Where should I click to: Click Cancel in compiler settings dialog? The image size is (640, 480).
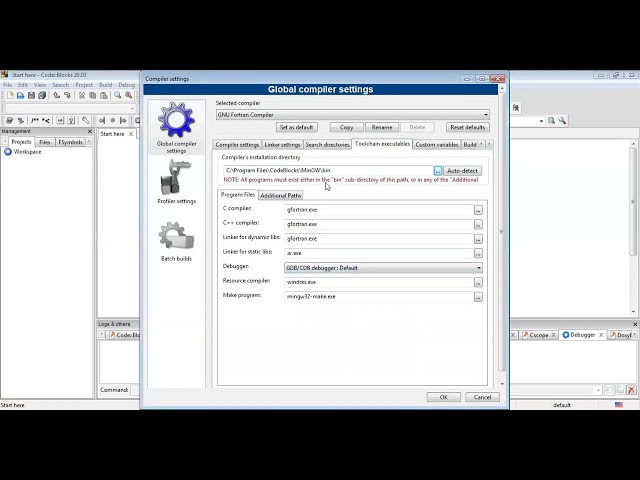point(482,397)
